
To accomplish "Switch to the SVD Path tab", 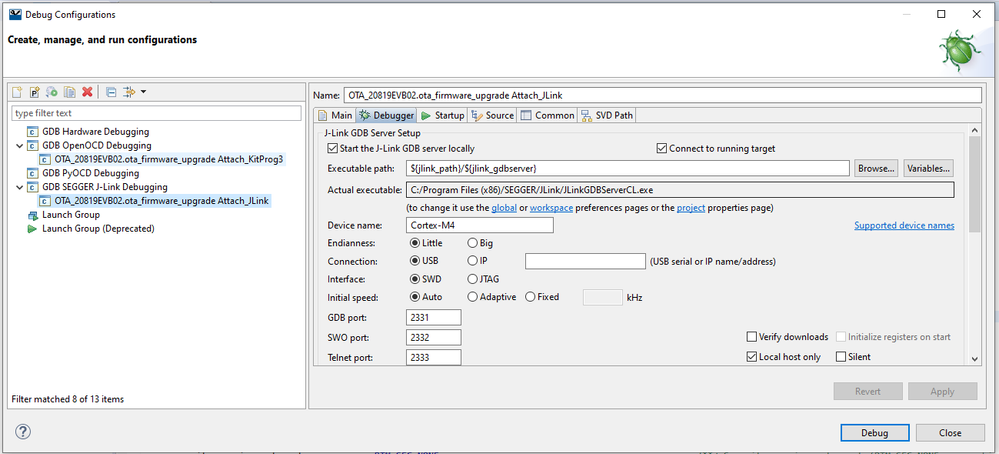I will [x=607, y=115].
